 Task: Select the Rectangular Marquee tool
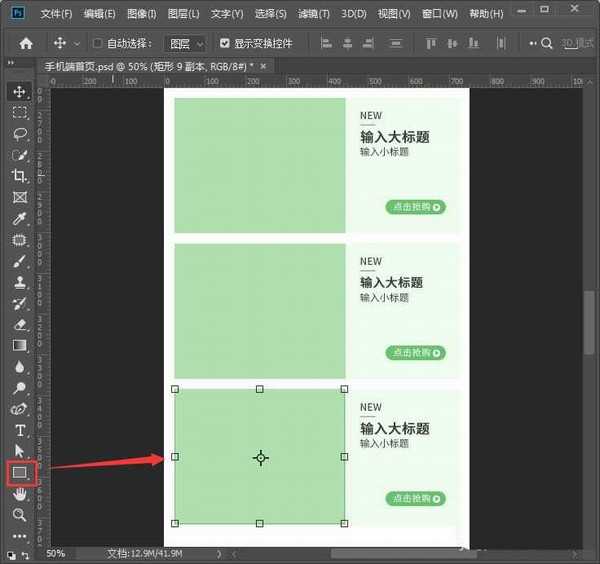pyautogui.click(x=20, y=112)
